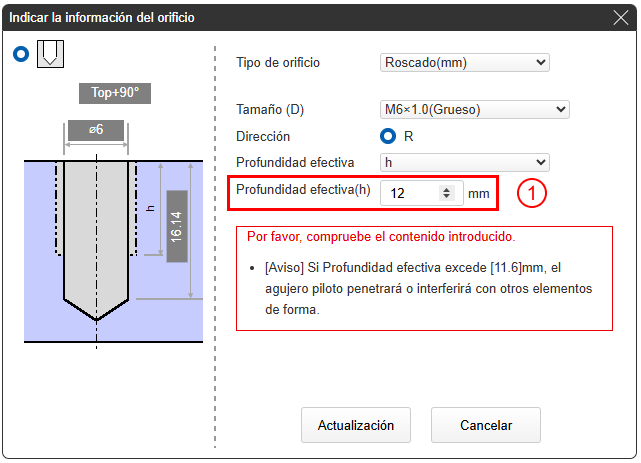Click the blind hole shape icon
The width and height of the screenshot is (641, 463).
point(50,55)
